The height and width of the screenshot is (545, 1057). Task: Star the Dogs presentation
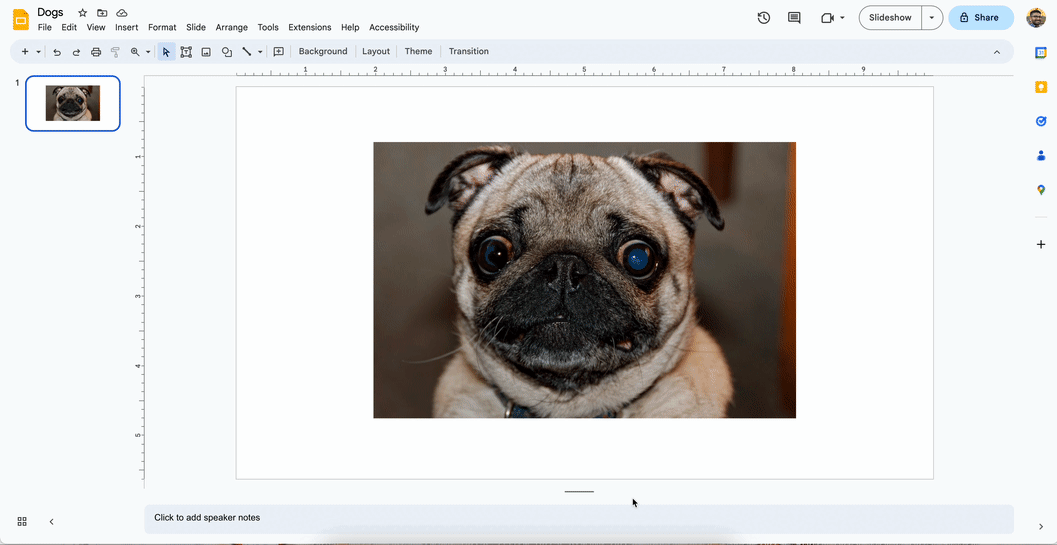(82, 13)
